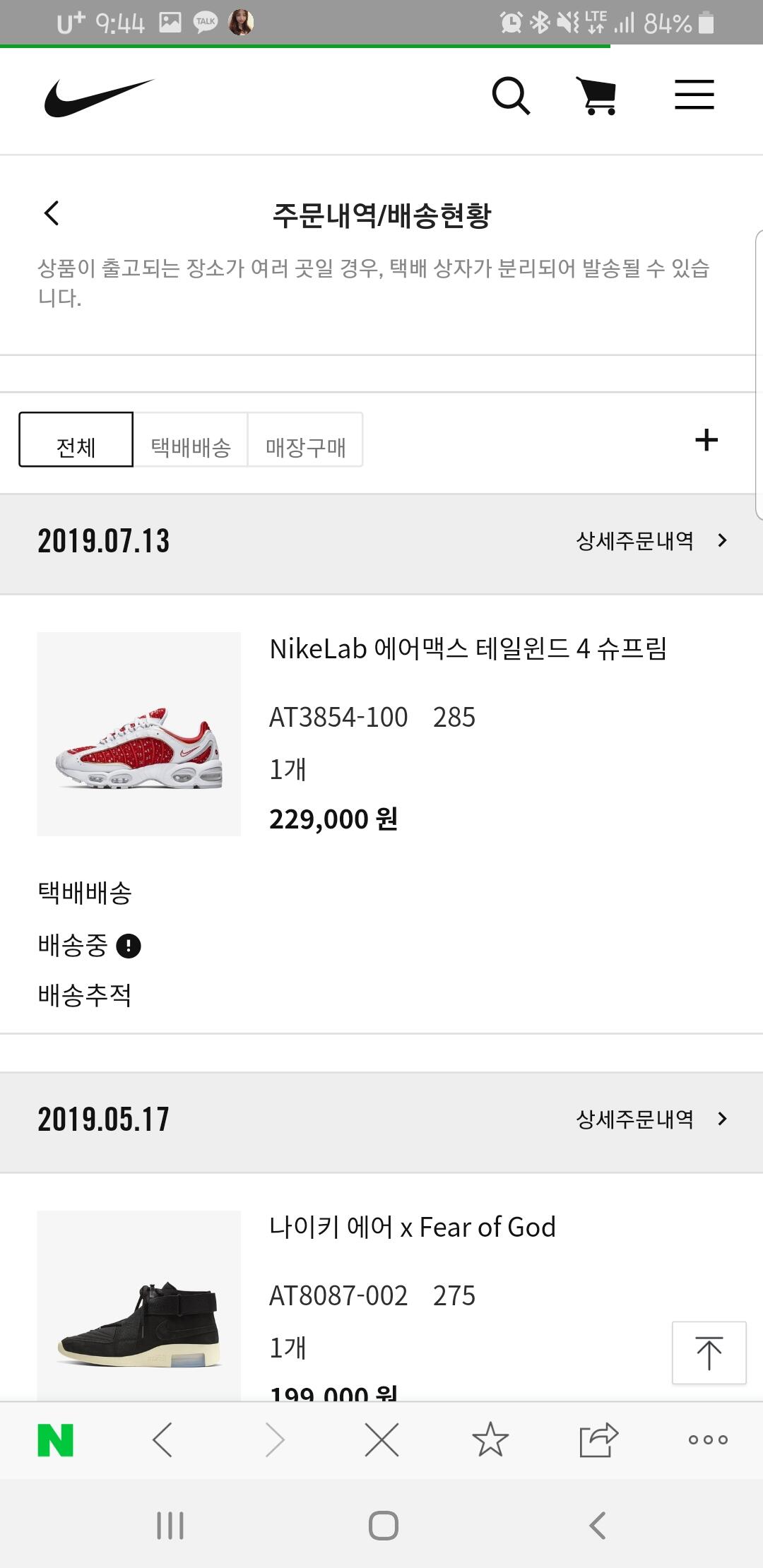763x1568 pixels.
Task: Open the three-dots more options menu
Action: coord(708,1440)
